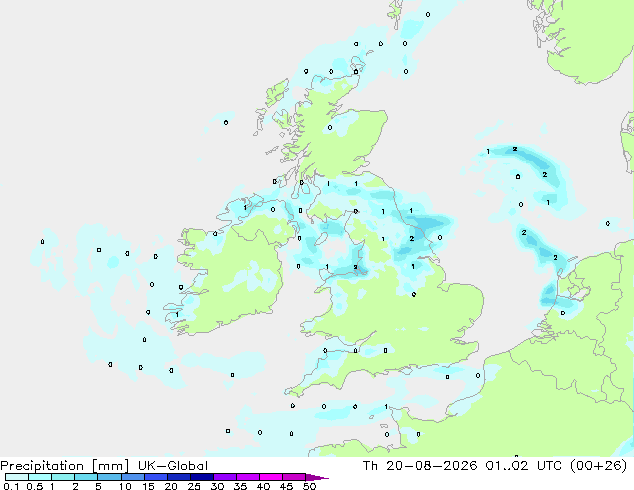Click the '01..02 UTC' time range text
The width and height of the screenshot is (634, 490).
[x=524, y=466]
